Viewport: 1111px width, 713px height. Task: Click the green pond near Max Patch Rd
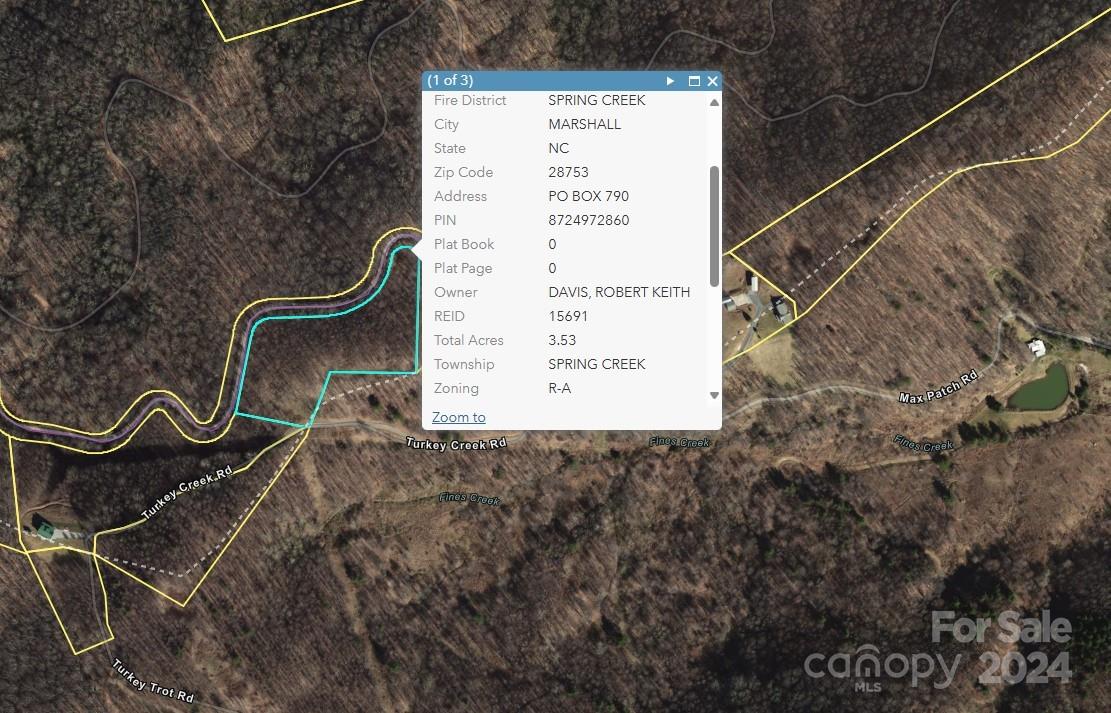1039,388
